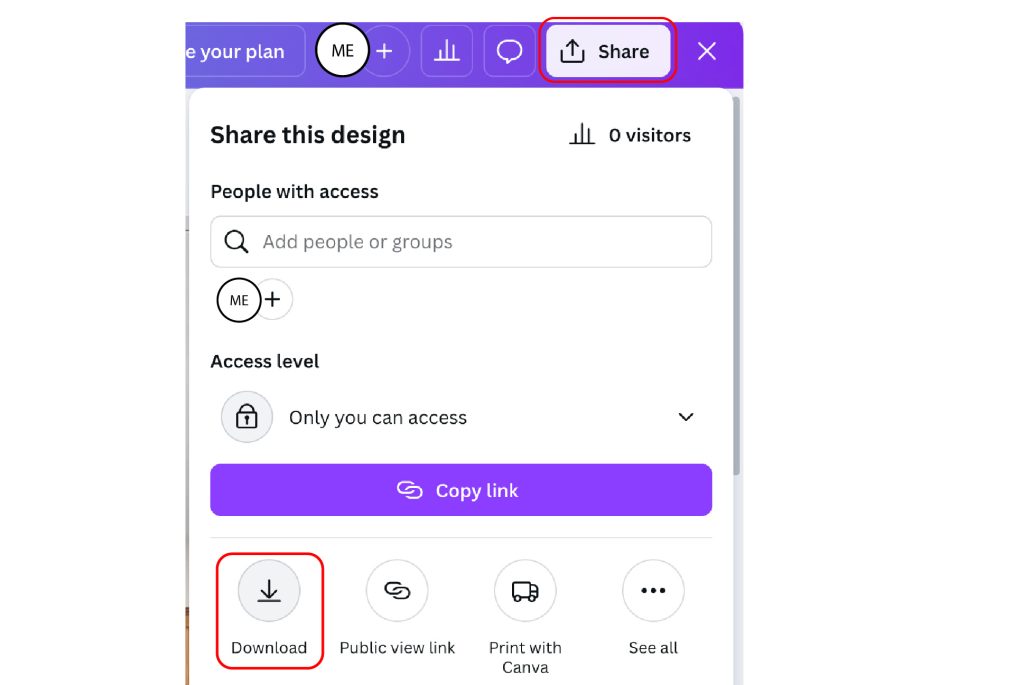1024x685 pixels.
Task: Click the Share button in top bar
Action: (x=608, y=51)
